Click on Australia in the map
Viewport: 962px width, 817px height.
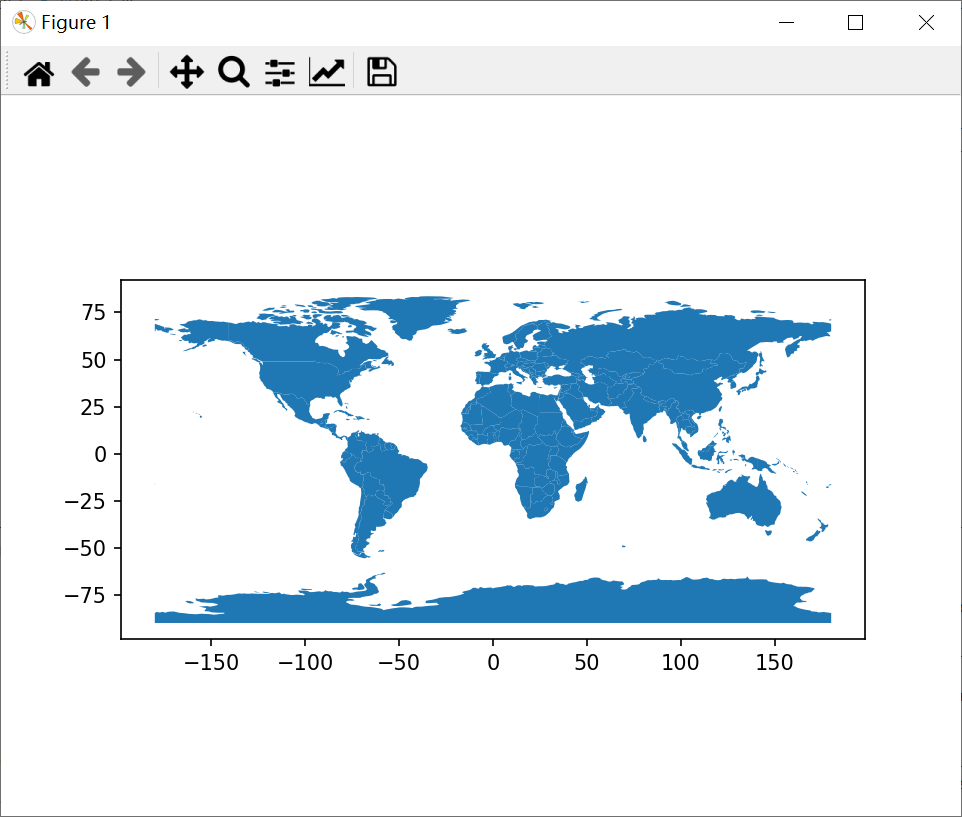pos(743,501)
